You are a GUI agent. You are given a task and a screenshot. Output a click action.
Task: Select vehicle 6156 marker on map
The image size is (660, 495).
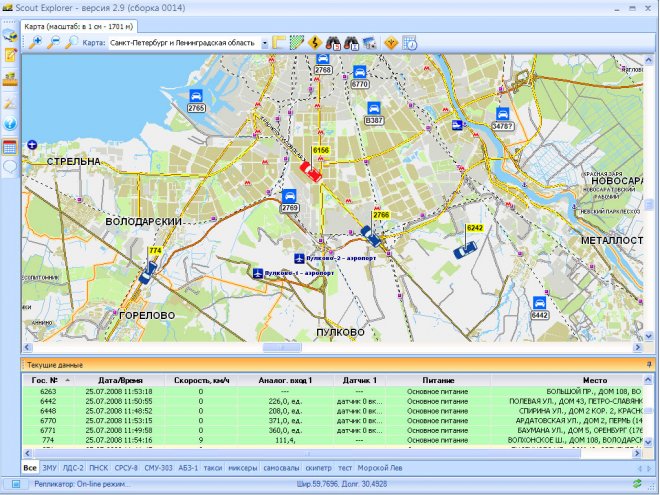click(x=312, y=171)
